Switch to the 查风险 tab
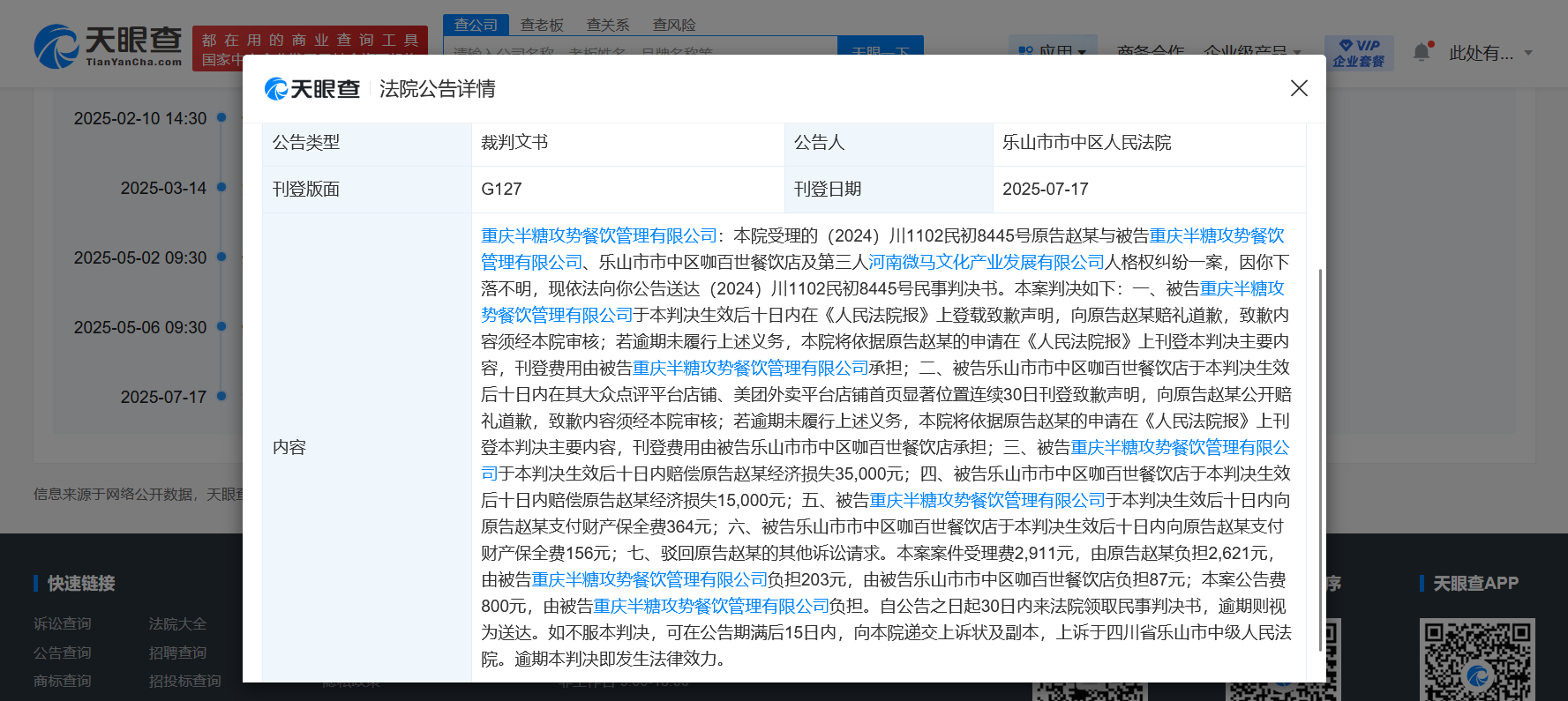1568x701 pixels. (x=674, y=25)
